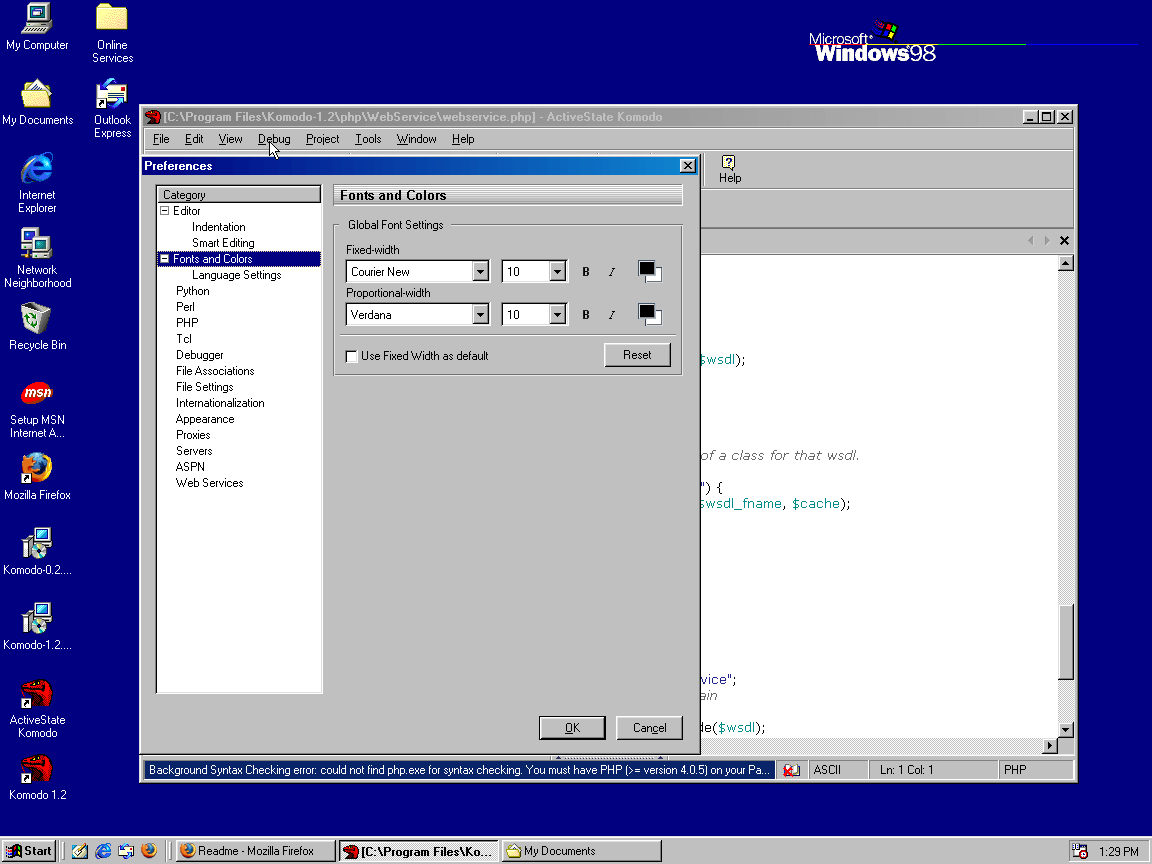Toggle bold for the Fixed-width font
1152x864 pixels.
[x=586, y=272]
